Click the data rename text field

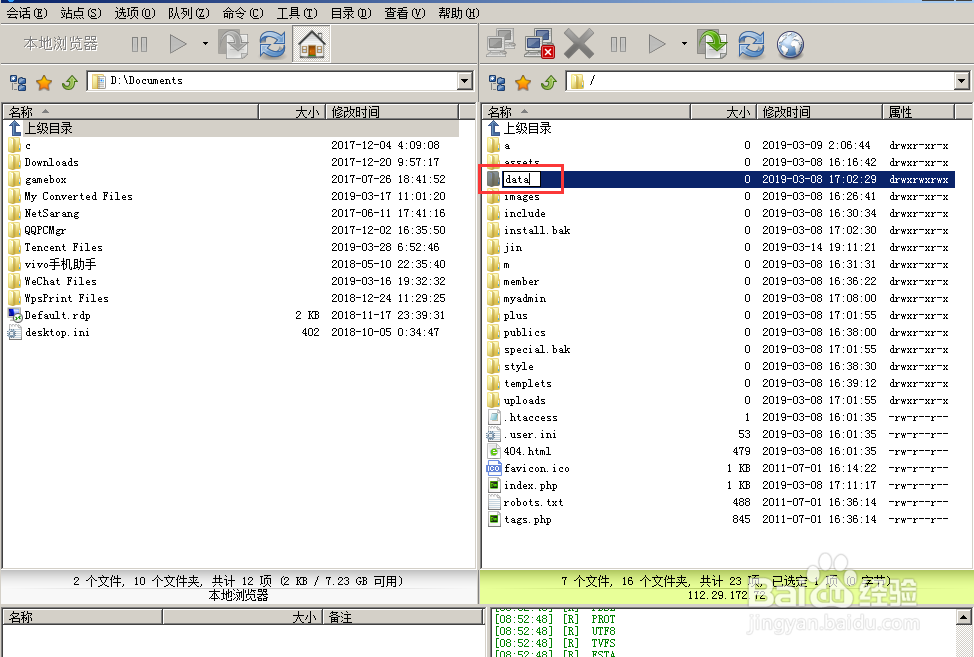coord(520,179)
